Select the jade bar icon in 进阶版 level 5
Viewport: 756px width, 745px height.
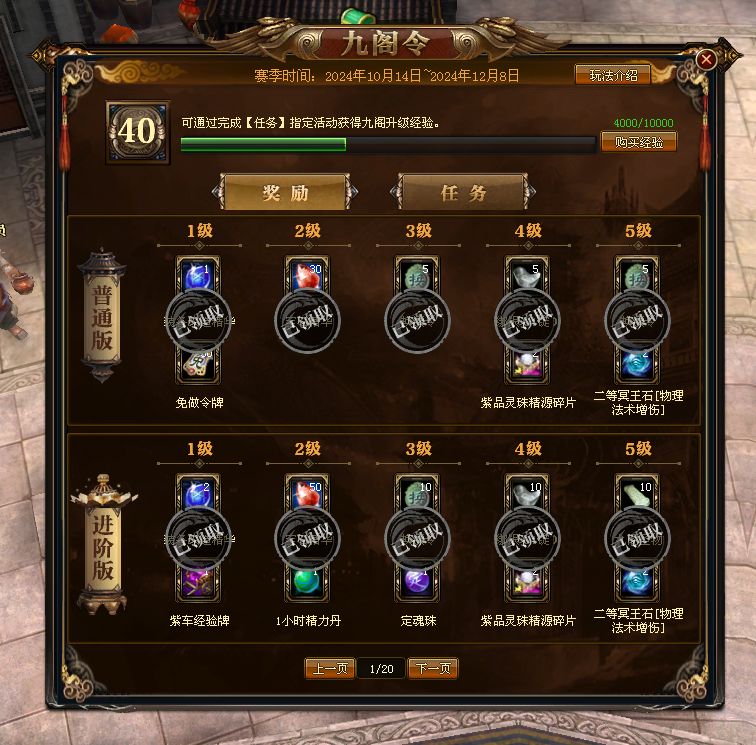636,493
